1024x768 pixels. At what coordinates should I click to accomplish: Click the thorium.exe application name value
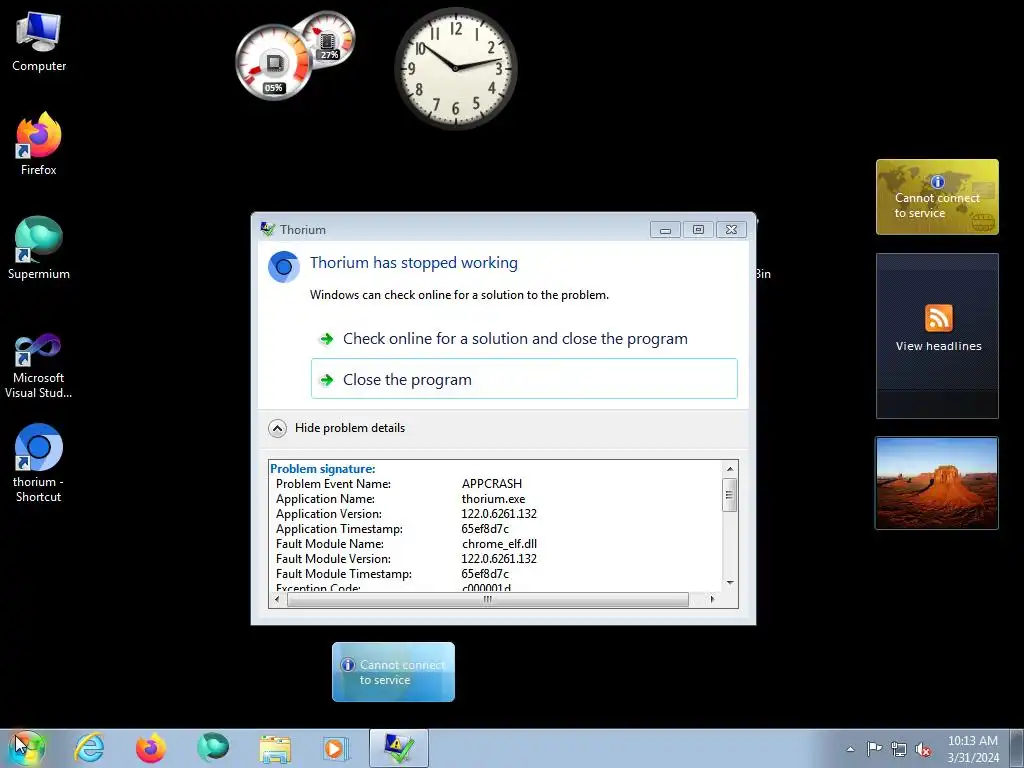pyautogui.click(x=493, y=499)
